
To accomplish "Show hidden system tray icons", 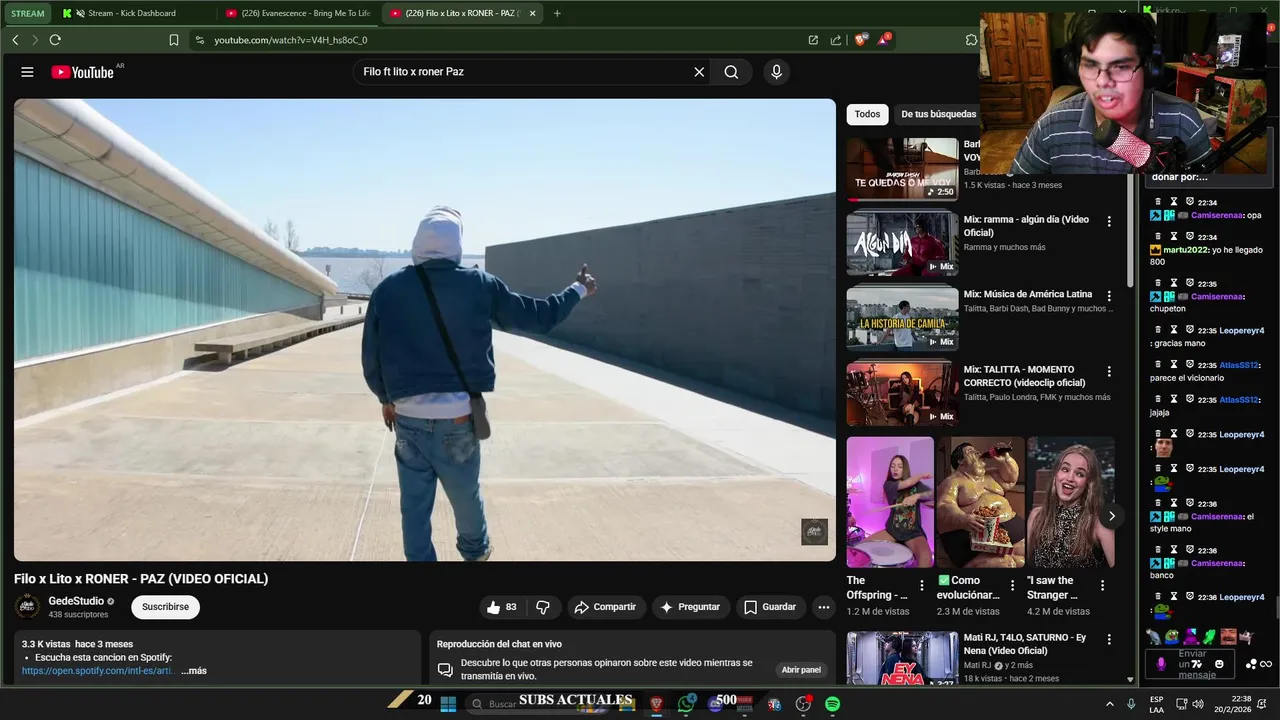I will pyautogui.click(x=1109, y=704).
